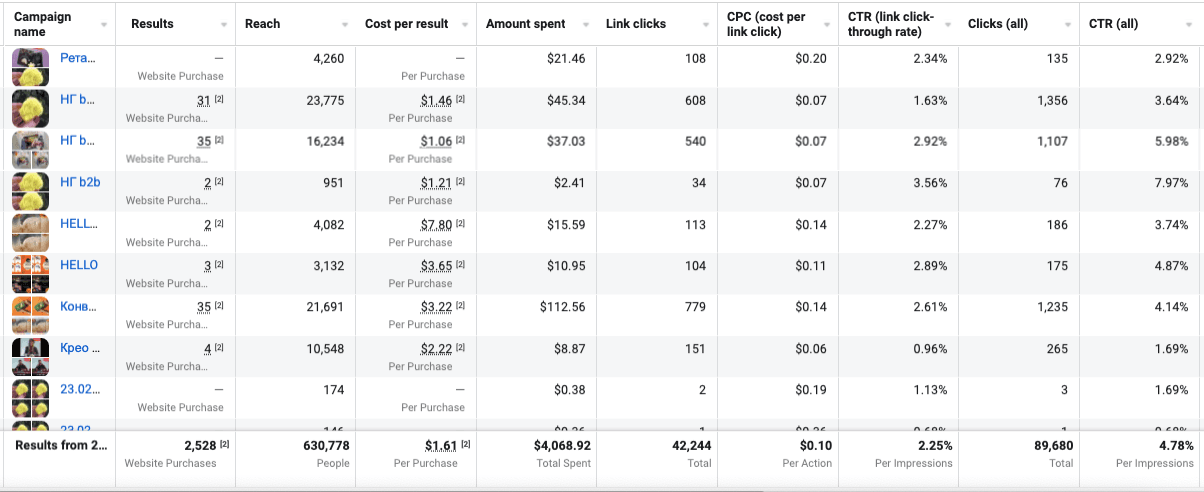The width and height of the screenshot is (1204, 492).
Task: Open the HELLO campaign name link
Action: pyautogui.click(x=79, y=265)
